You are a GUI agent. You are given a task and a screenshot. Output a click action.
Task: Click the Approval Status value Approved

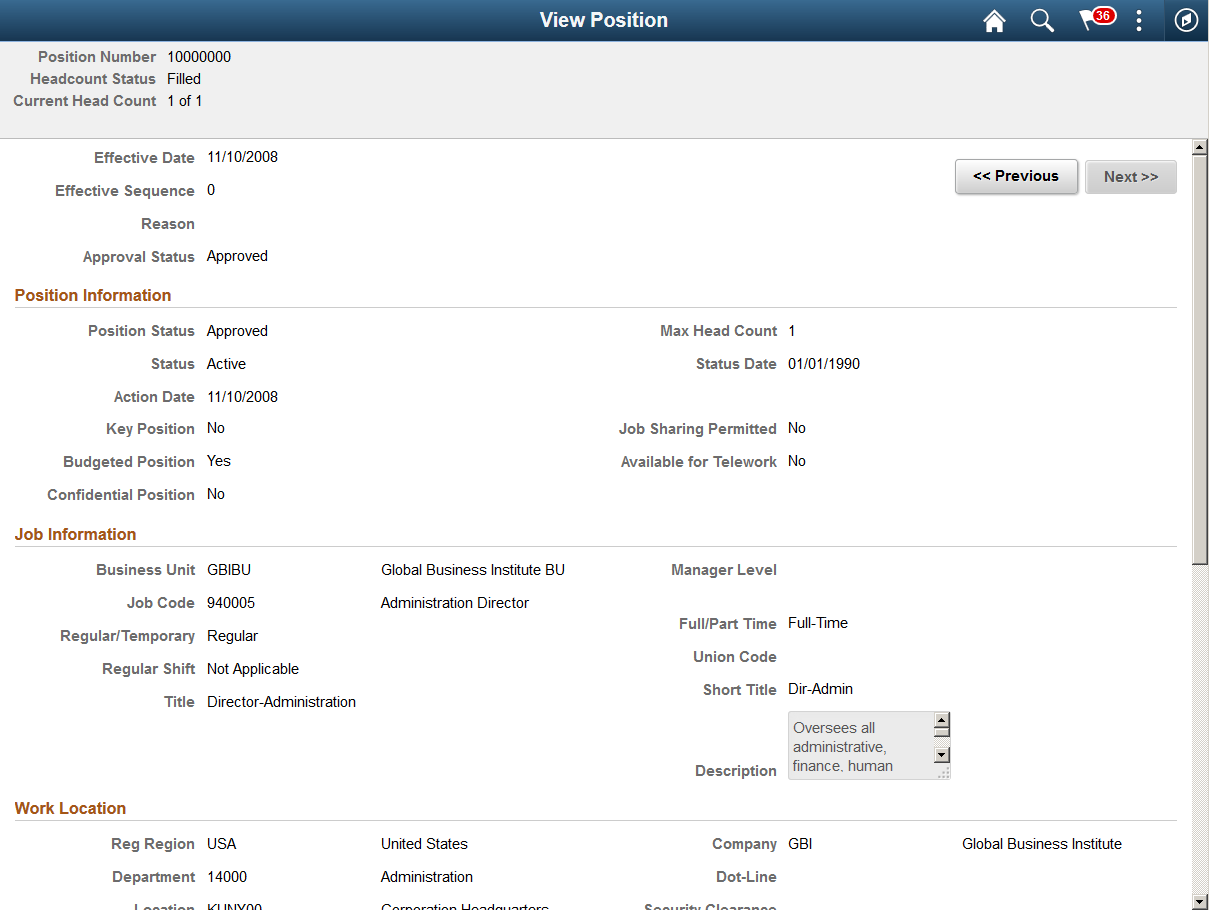(x=237, y=256)
